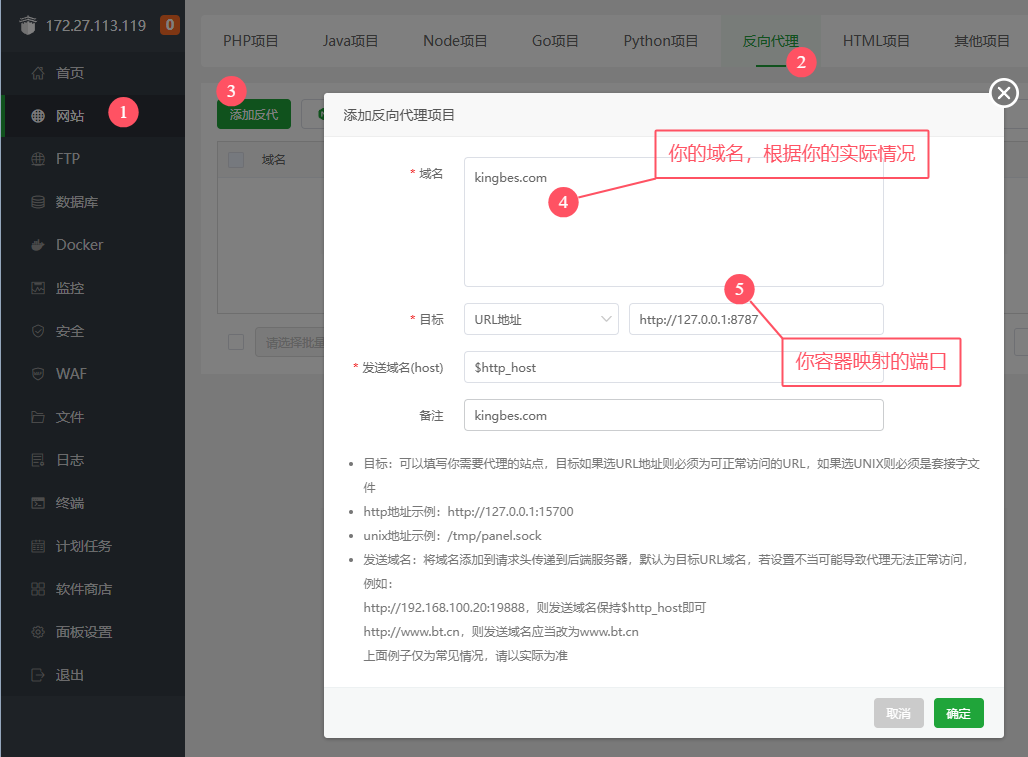Click the 取消 cancel button
This screenshot has height=757, width=1028.
click(898, 713)
